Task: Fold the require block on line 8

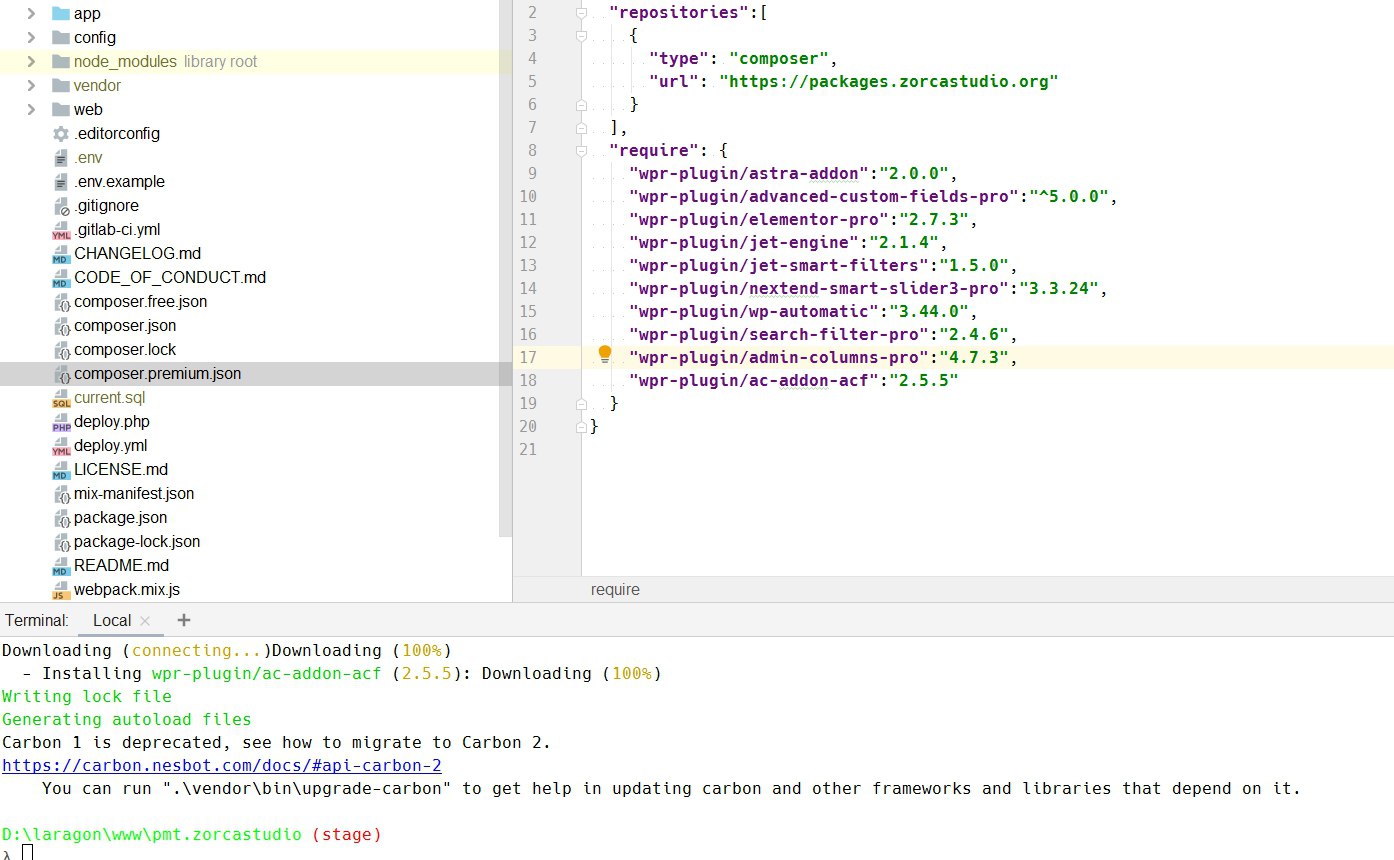Action: pos(581,151)
